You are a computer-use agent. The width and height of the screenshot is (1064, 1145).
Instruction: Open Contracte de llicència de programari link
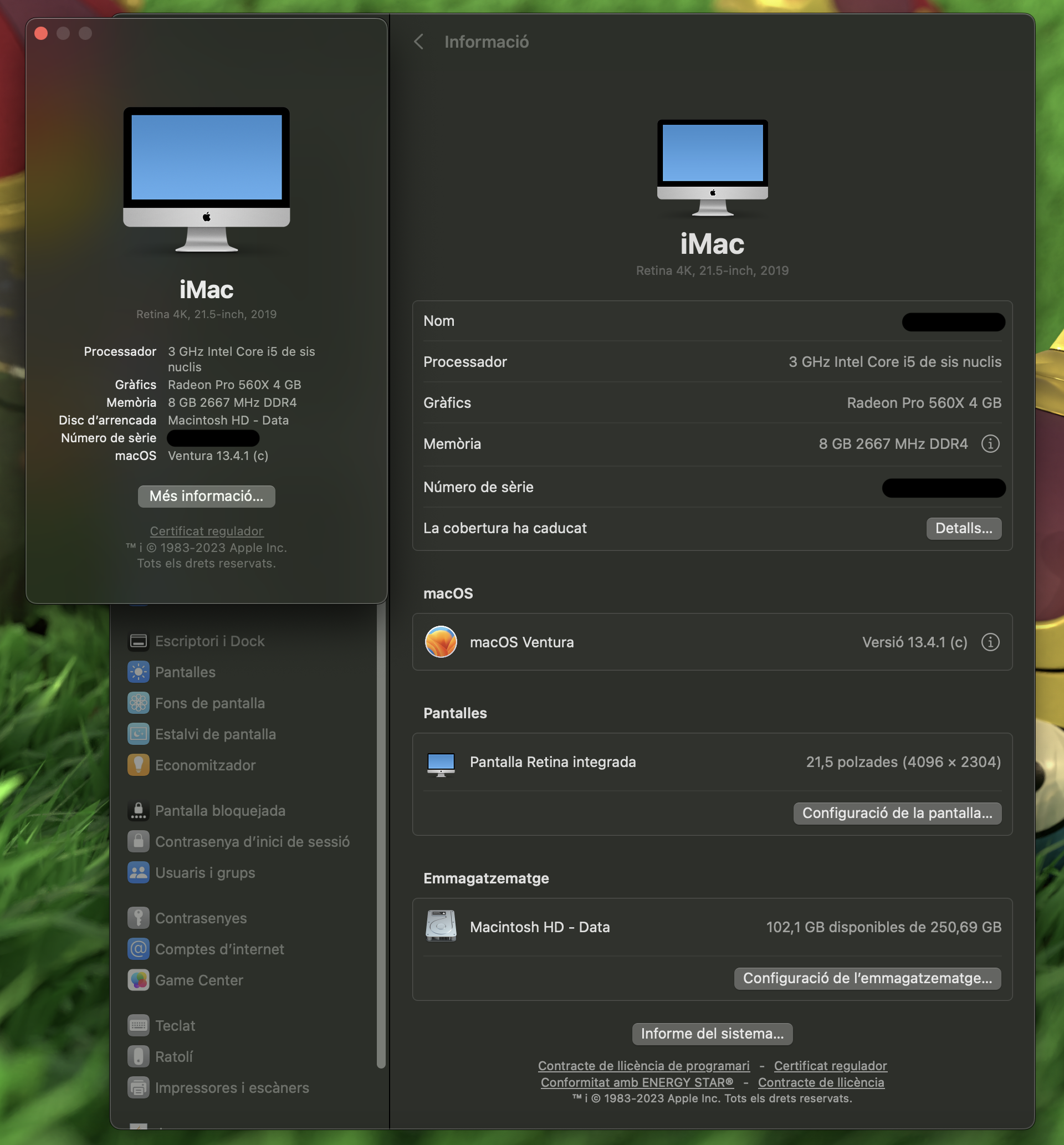point(644,1066)
